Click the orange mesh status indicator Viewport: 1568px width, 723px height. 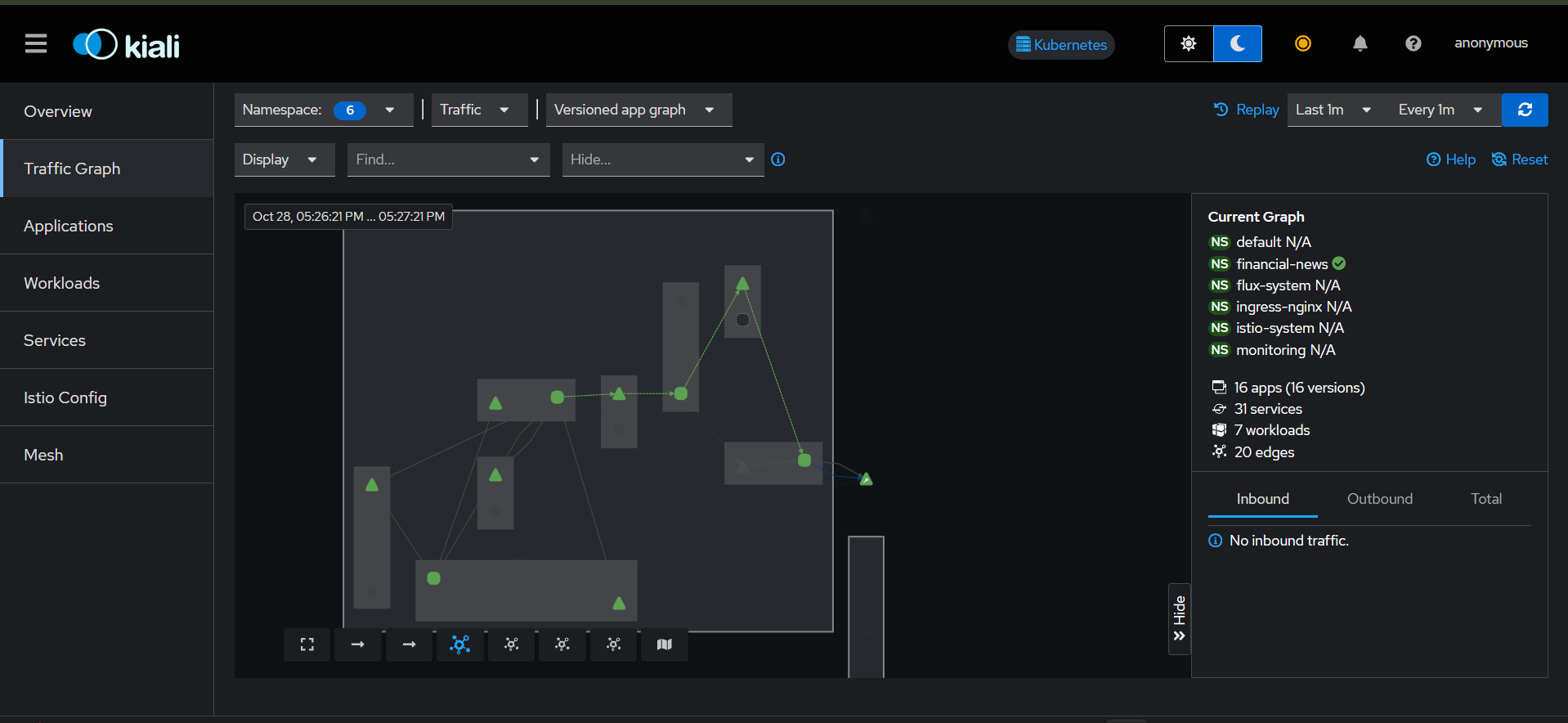click(1303, 43)
